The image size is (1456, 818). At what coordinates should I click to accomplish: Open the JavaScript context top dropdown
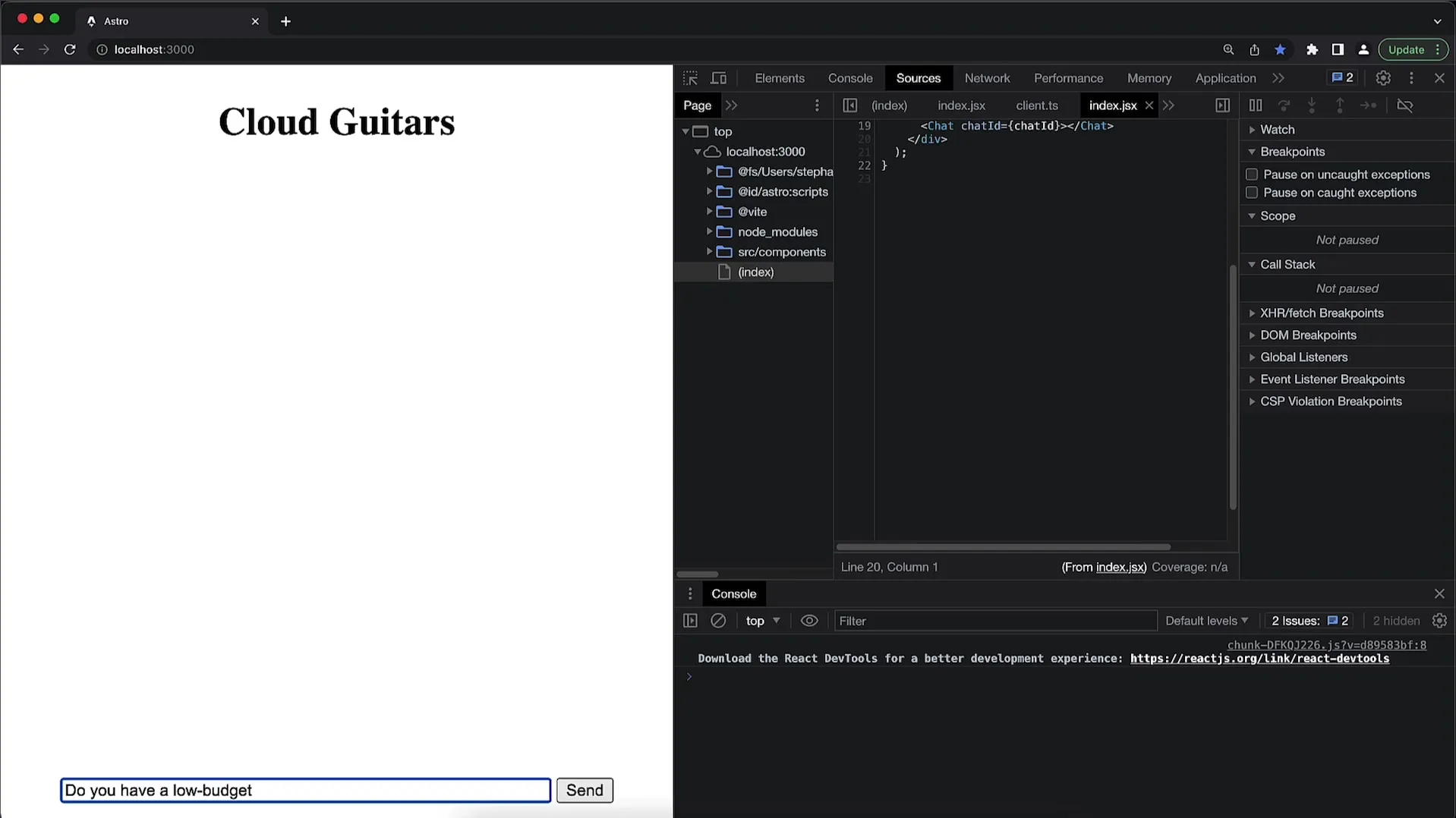763,621
